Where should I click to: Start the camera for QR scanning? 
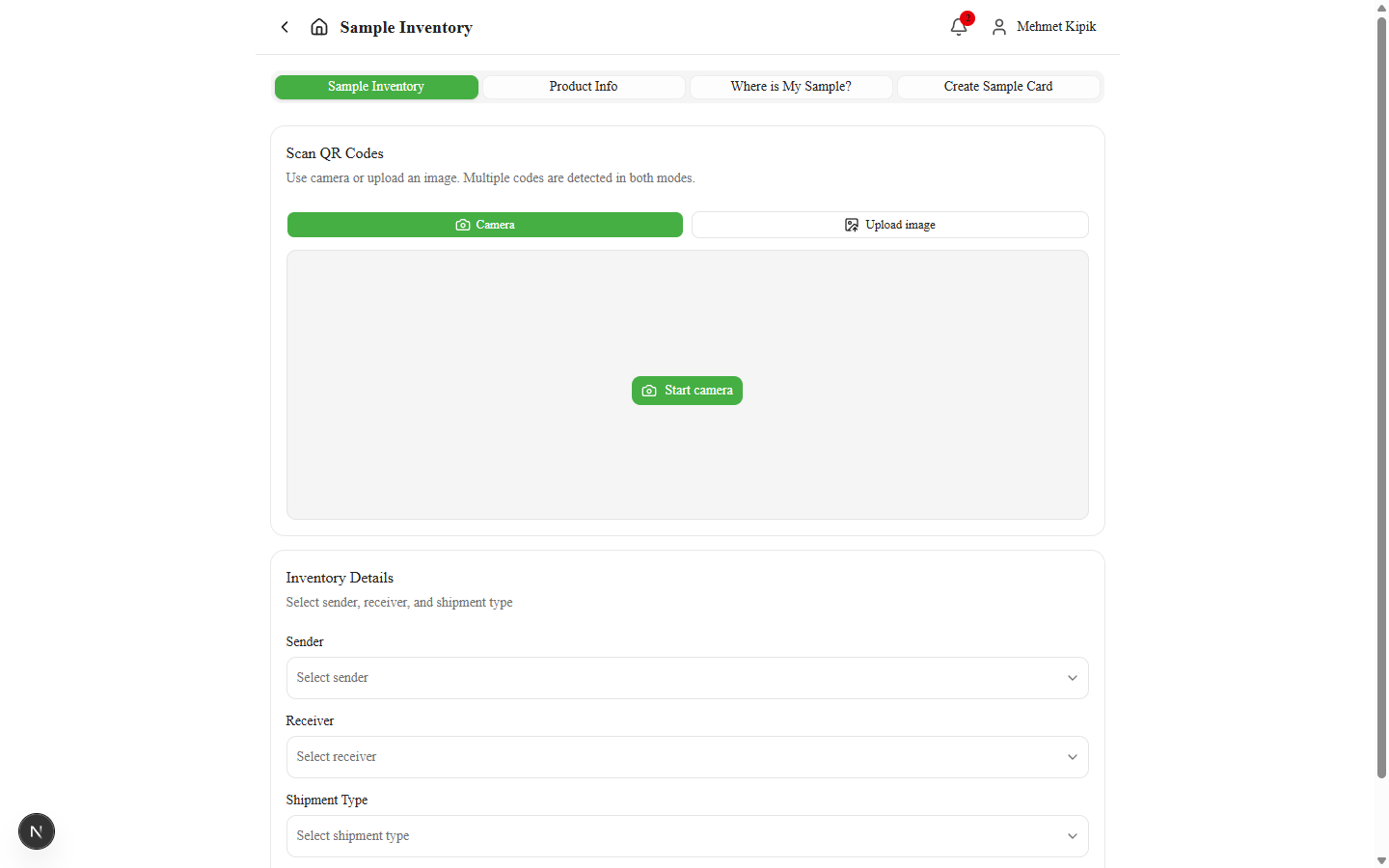687,391
